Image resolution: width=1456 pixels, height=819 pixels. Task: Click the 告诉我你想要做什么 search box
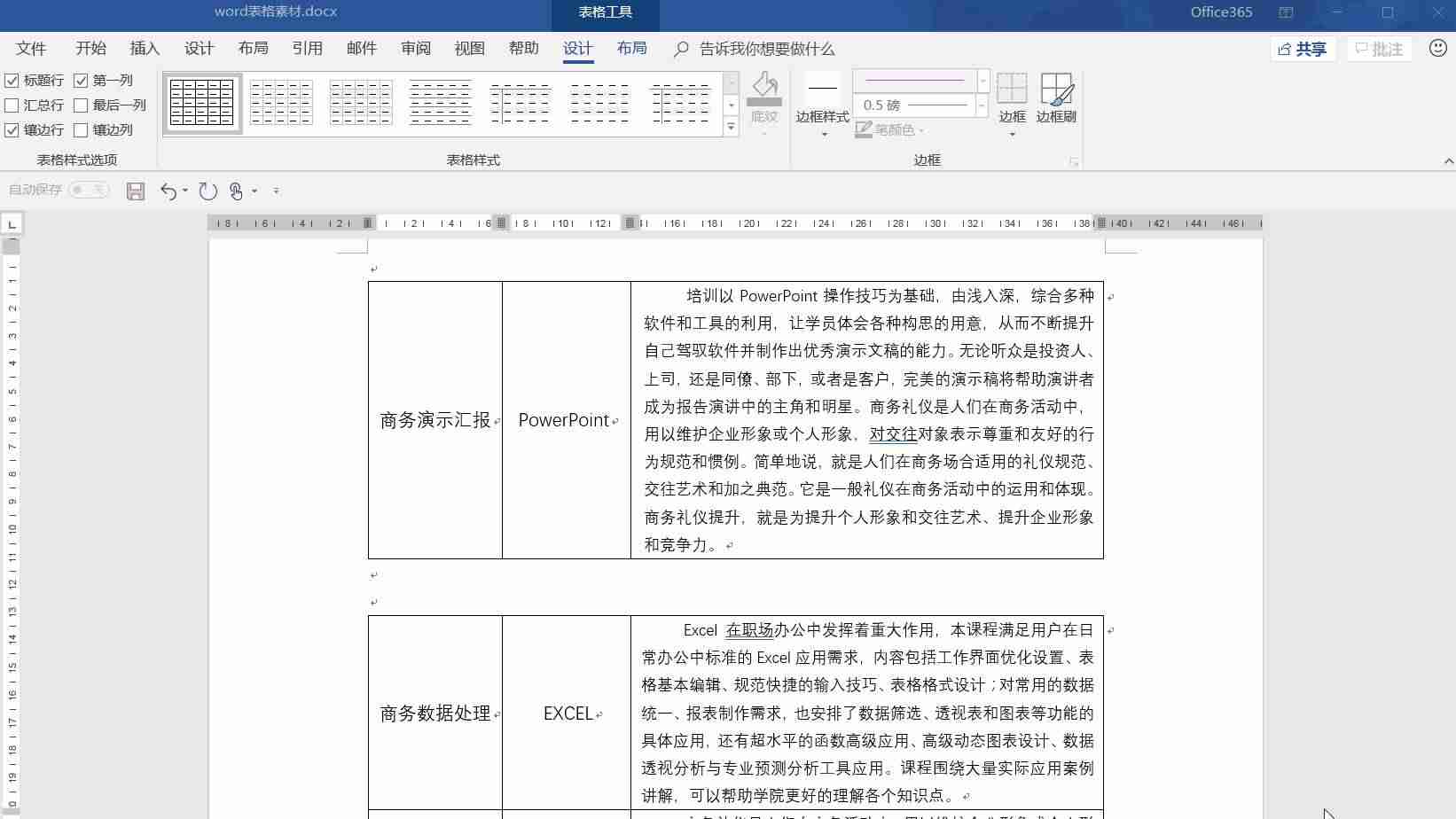pyautogui.click(x=766, y=49)
